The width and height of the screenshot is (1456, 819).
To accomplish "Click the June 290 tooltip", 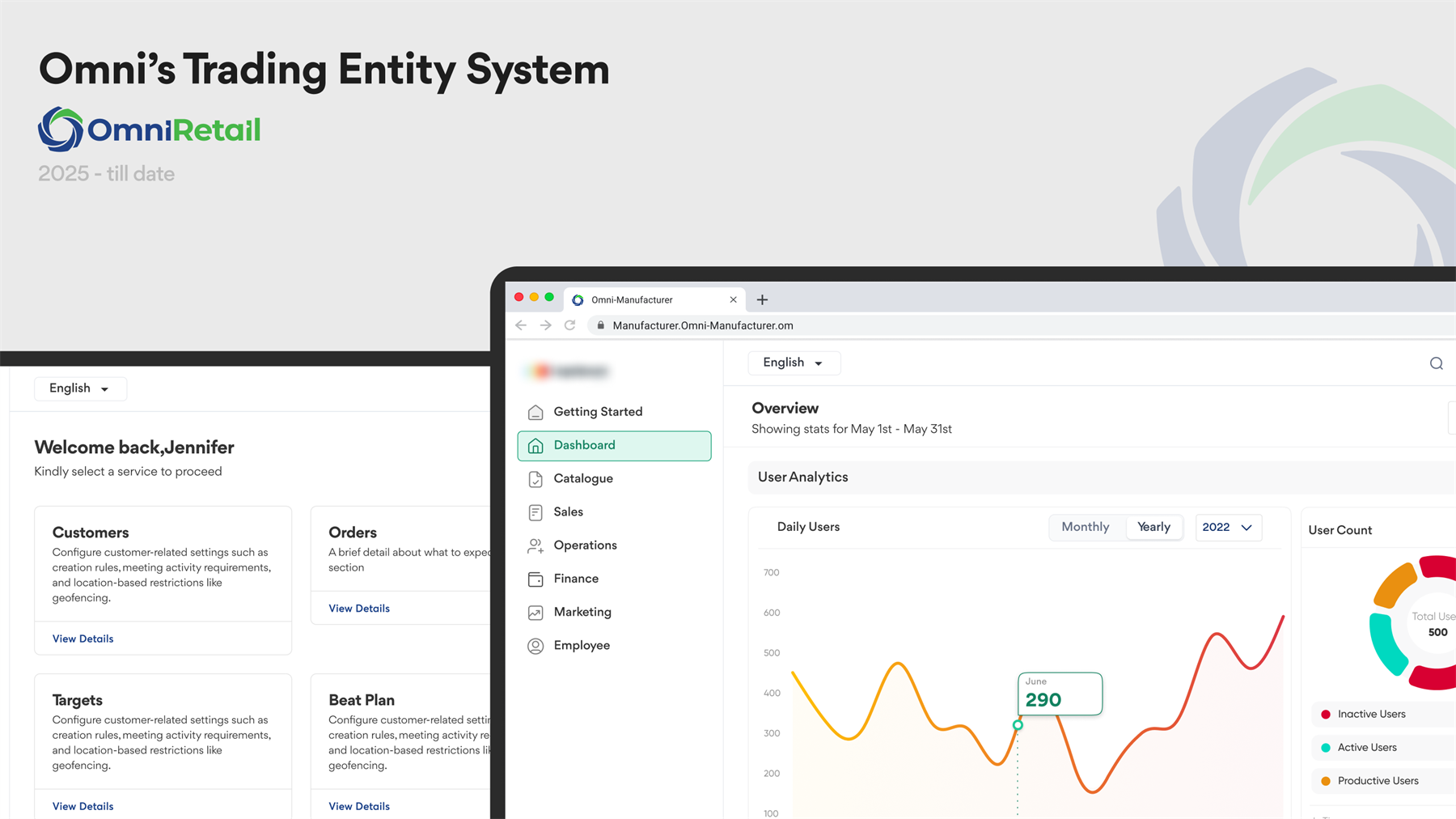I will (x=1060, y=694).
